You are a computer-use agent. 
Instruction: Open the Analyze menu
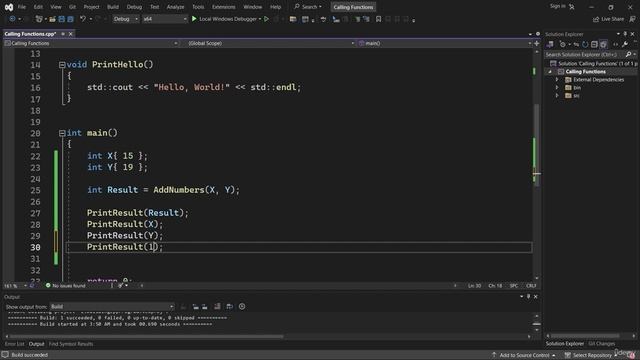(x=175, y=7)
